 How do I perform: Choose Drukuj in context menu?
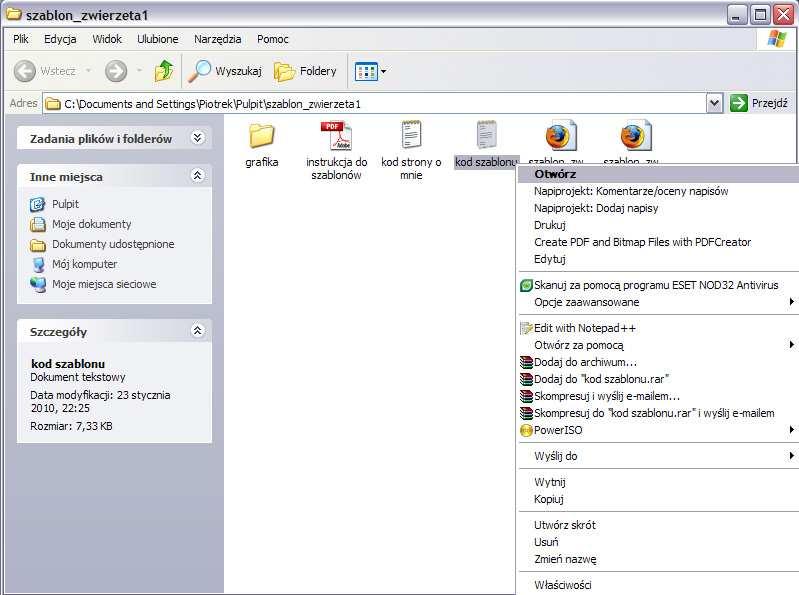click(x=658, y=225)
